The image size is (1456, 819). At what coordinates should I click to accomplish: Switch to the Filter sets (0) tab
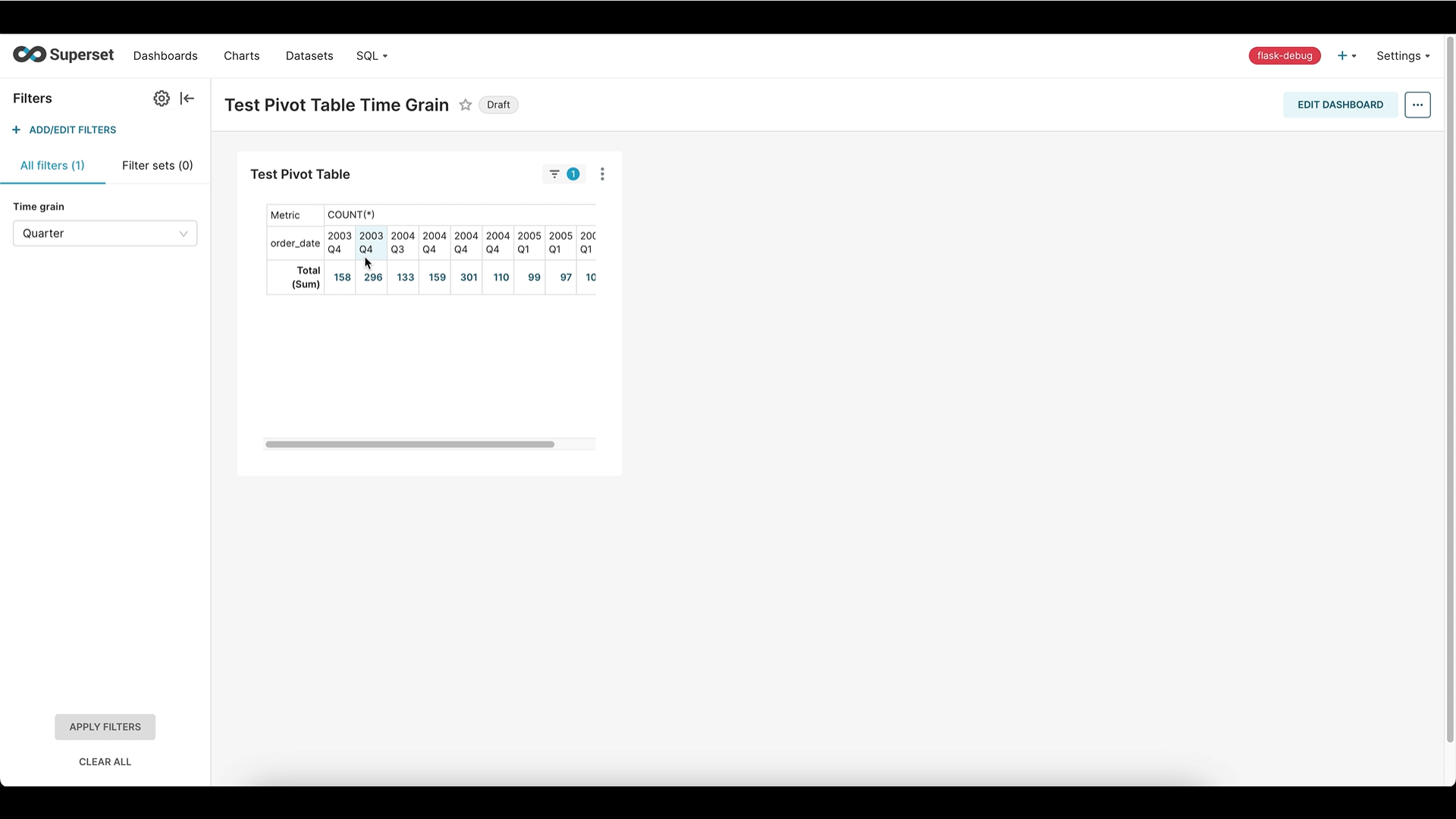pyautogui.click(x=157, y=165)
